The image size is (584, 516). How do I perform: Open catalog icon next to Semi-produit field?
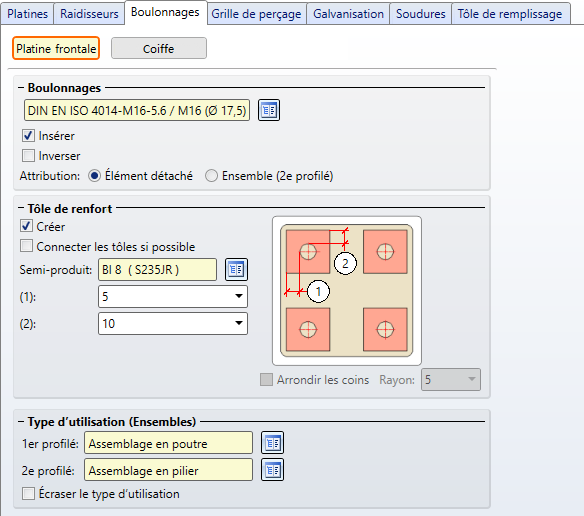pos(236,269)
